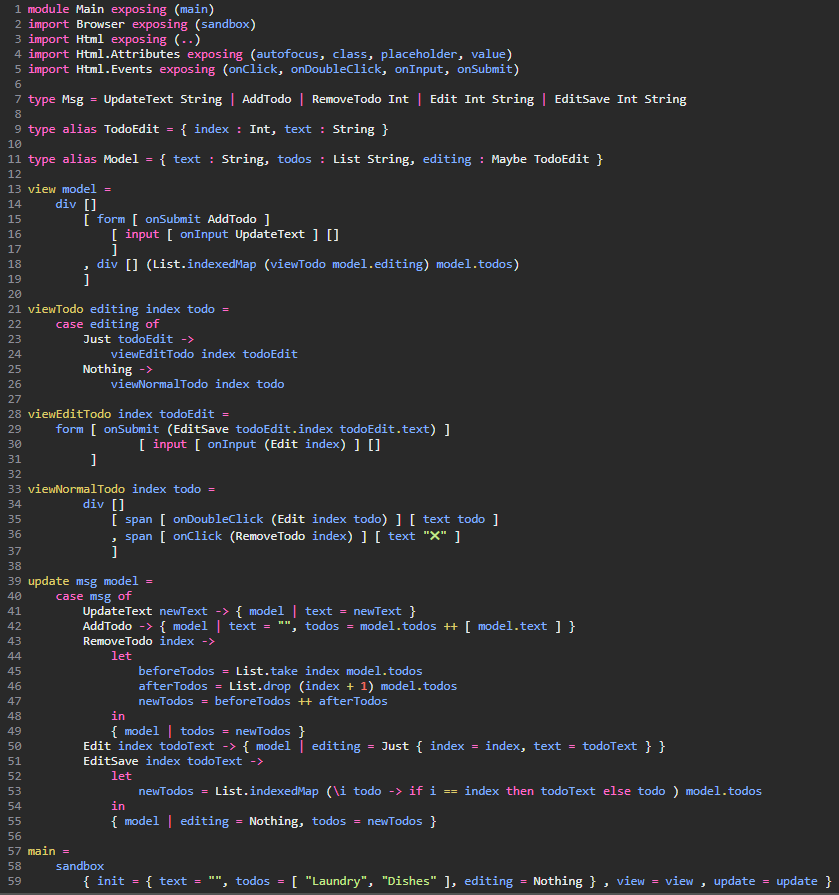
Task: Click "List.indexedMap" on line 18
Action: click(x=204, y=264)
